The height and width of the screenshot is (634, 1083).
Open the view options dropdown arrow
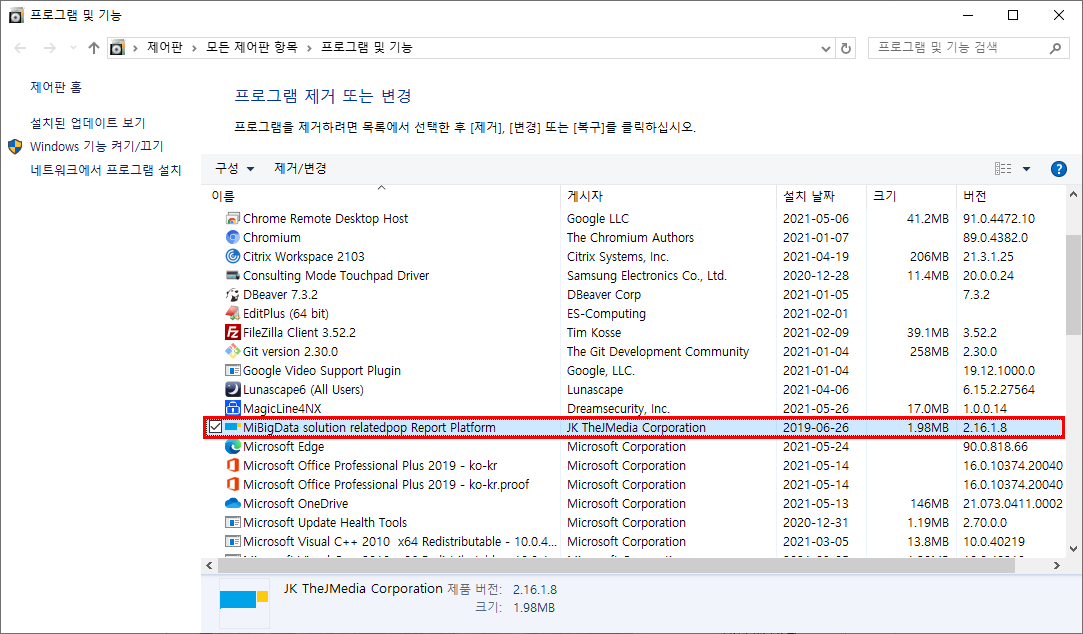[1026, 169]
